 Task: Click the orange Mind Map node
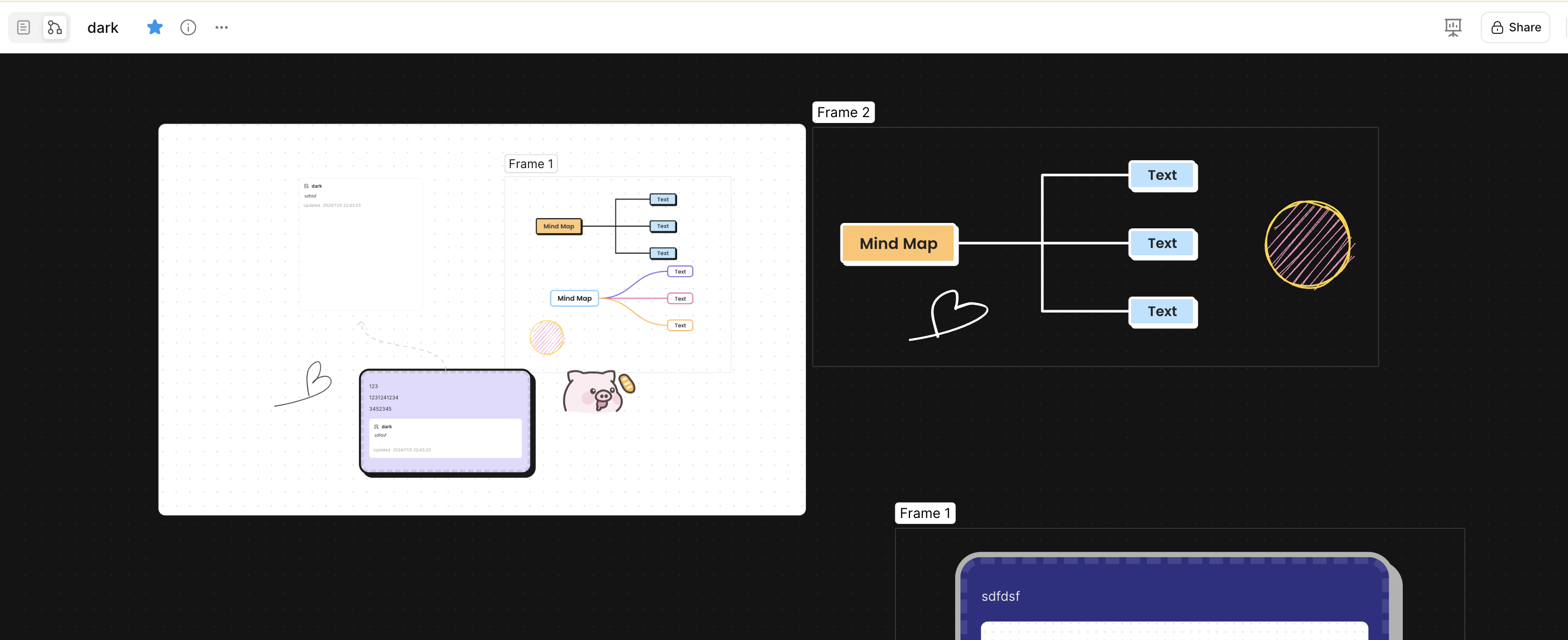[x=898, y=244]
